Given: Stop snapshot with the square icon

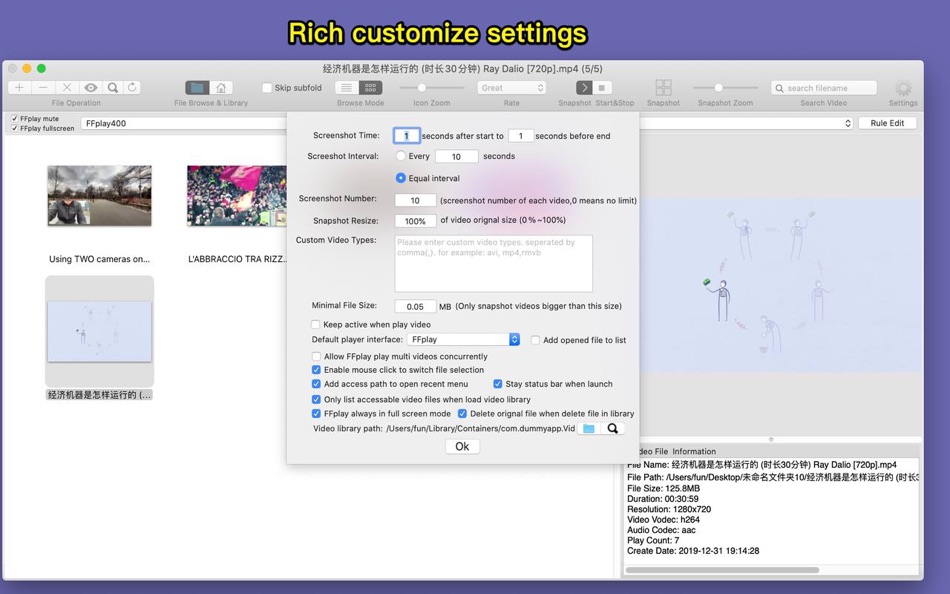Looking at the screenshot, I should [x=602, y=87].
